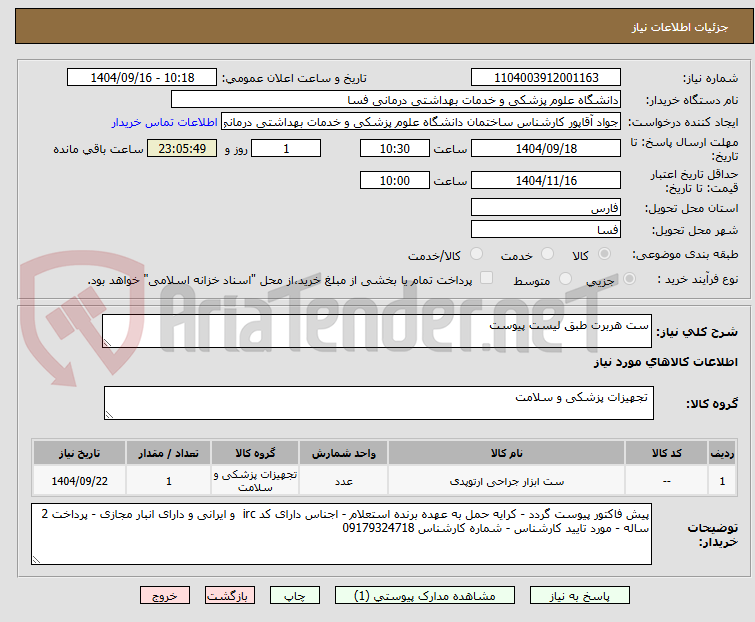Click the خروج exit button

(165, 596)
